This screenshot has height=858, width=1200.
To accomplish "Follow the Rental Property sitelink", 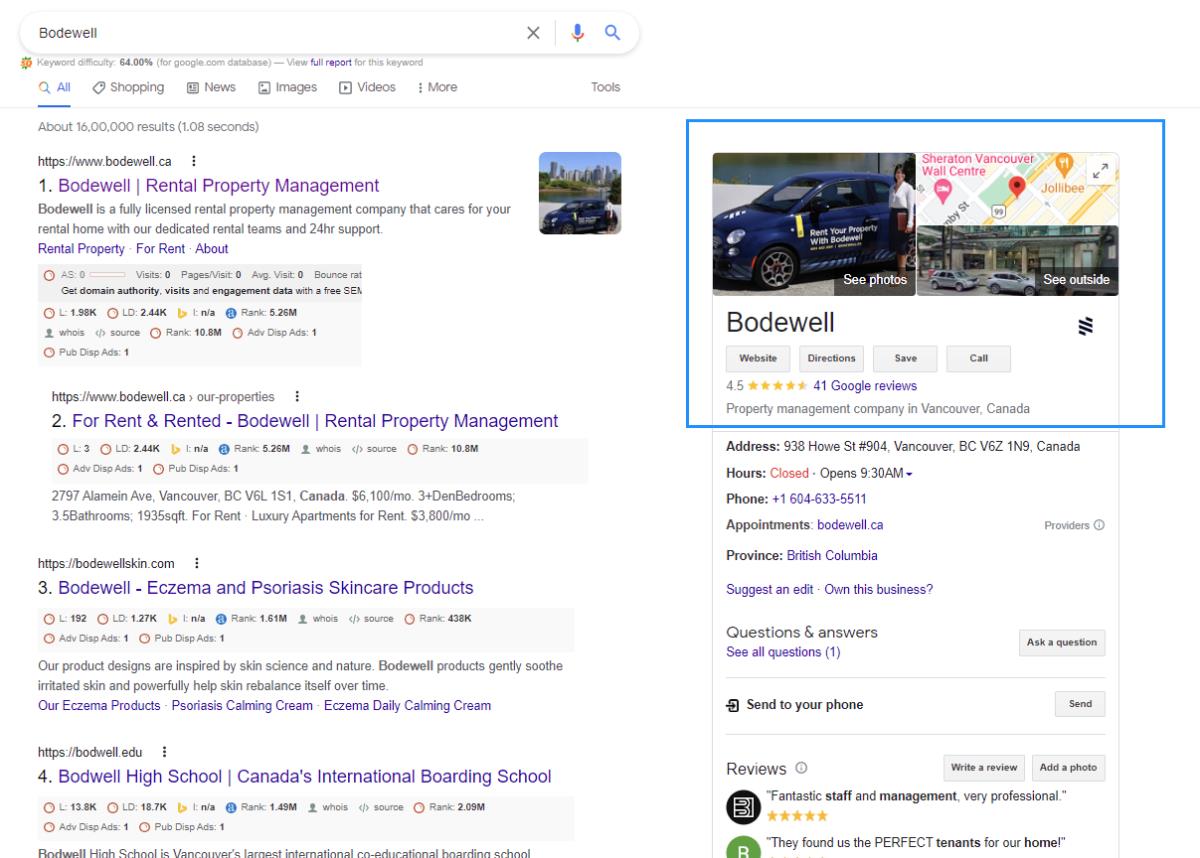I will click(x=81, y=249).
